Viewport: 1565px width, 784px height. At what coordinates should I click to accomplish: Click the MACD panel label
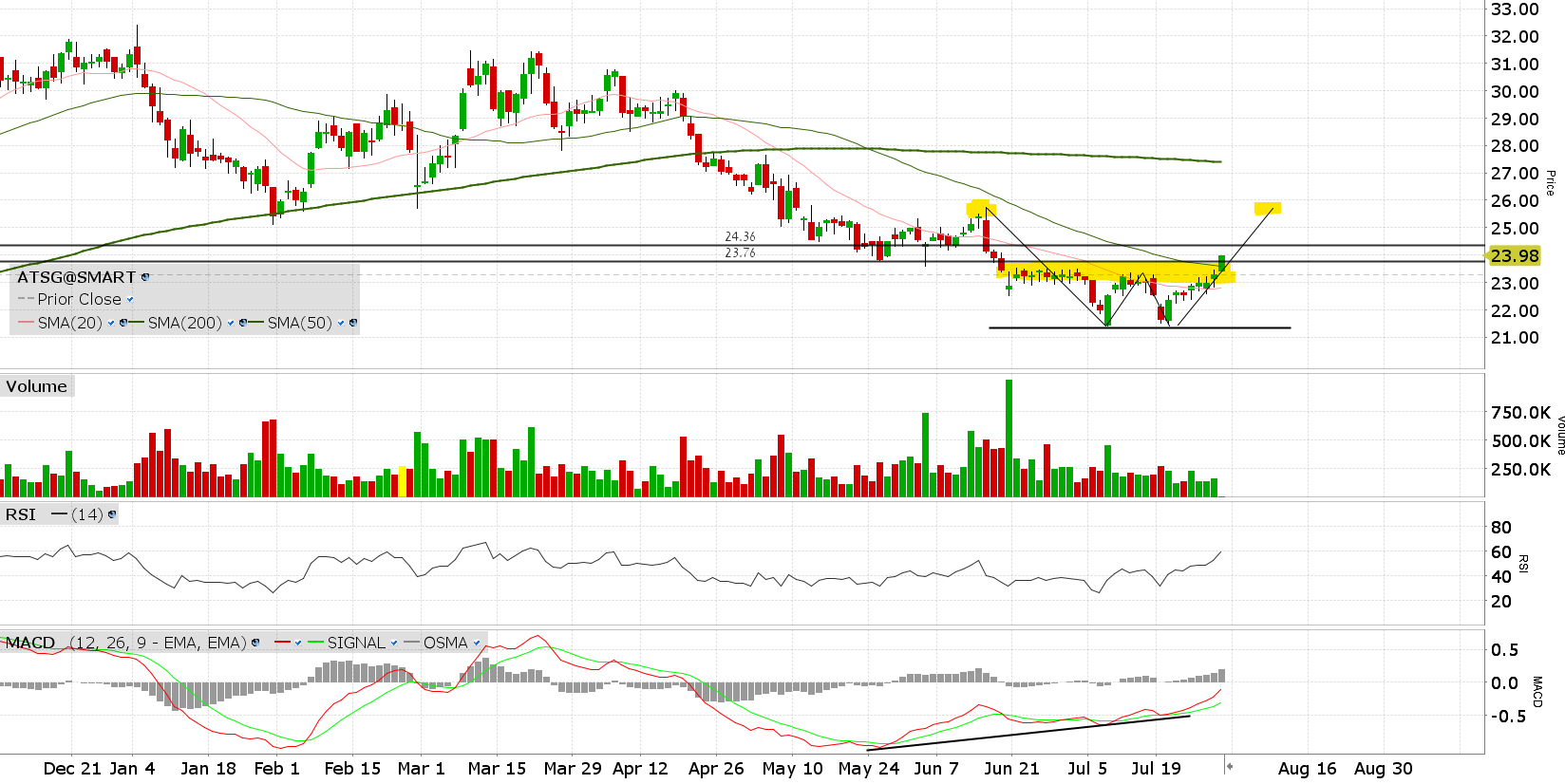[30, 643]
